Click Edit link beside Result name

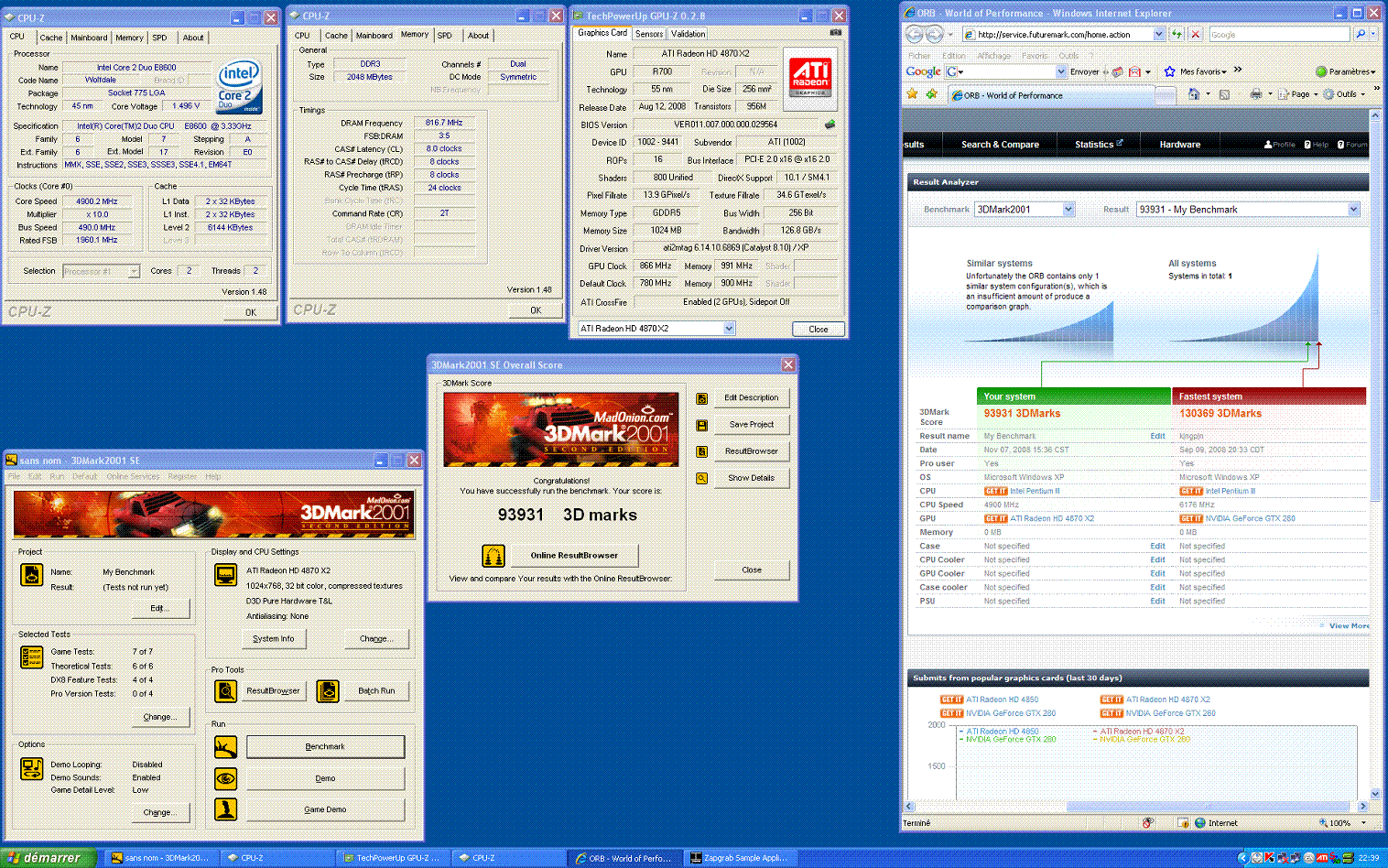(1157, 436)
